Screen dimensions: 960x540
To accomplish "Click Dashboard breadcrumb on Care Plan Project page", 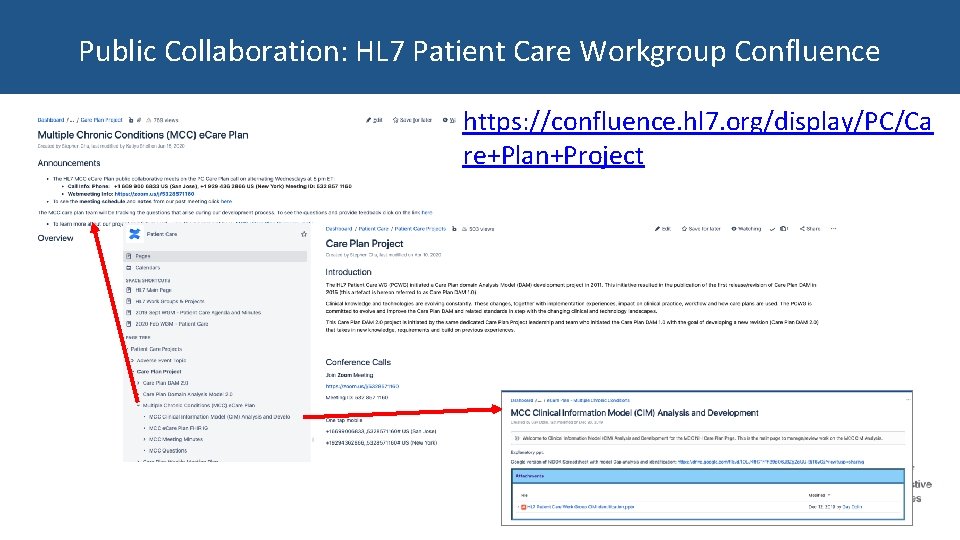I will click(x=339, y=229).
